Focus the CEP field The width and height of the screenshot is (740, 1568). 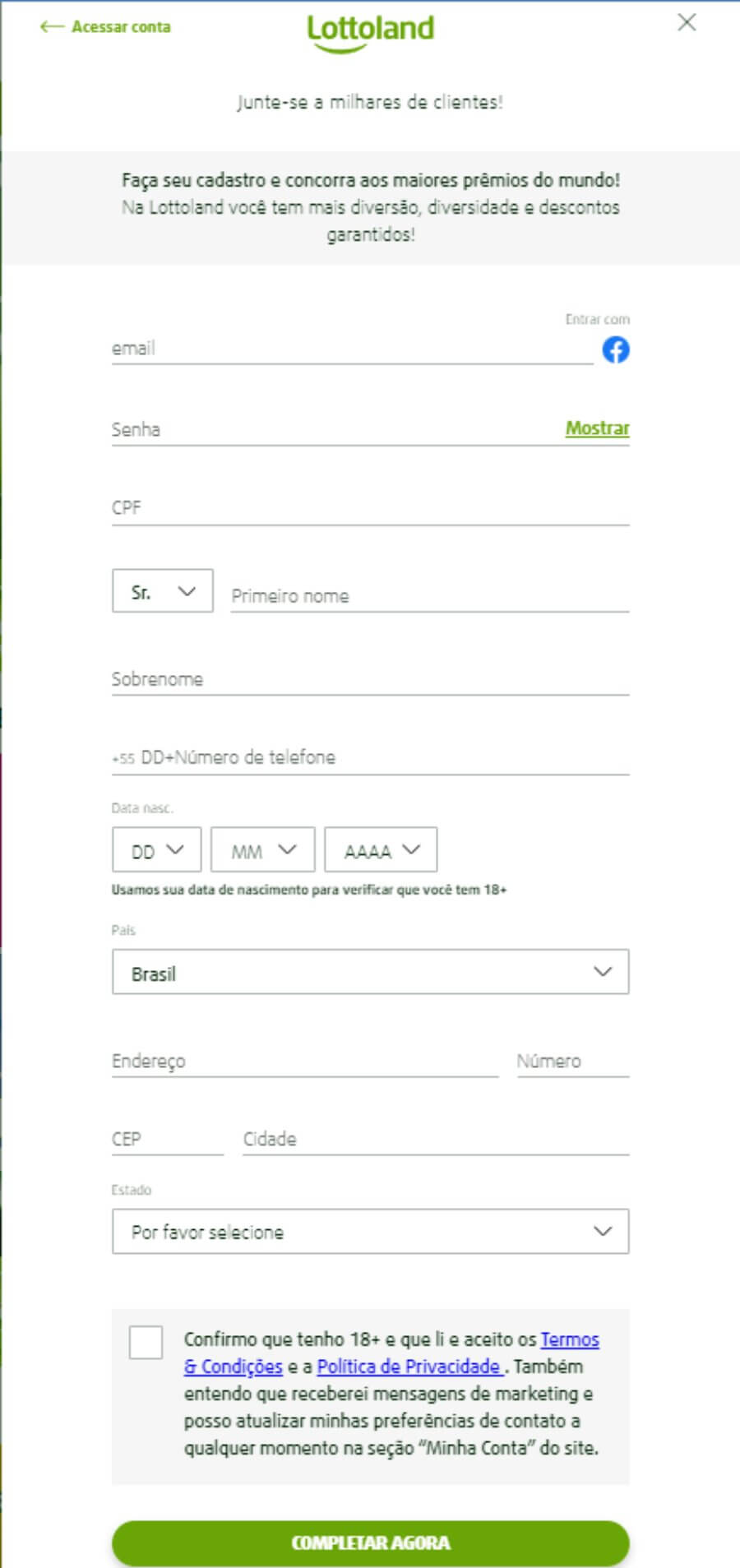tap(168, 1139)
